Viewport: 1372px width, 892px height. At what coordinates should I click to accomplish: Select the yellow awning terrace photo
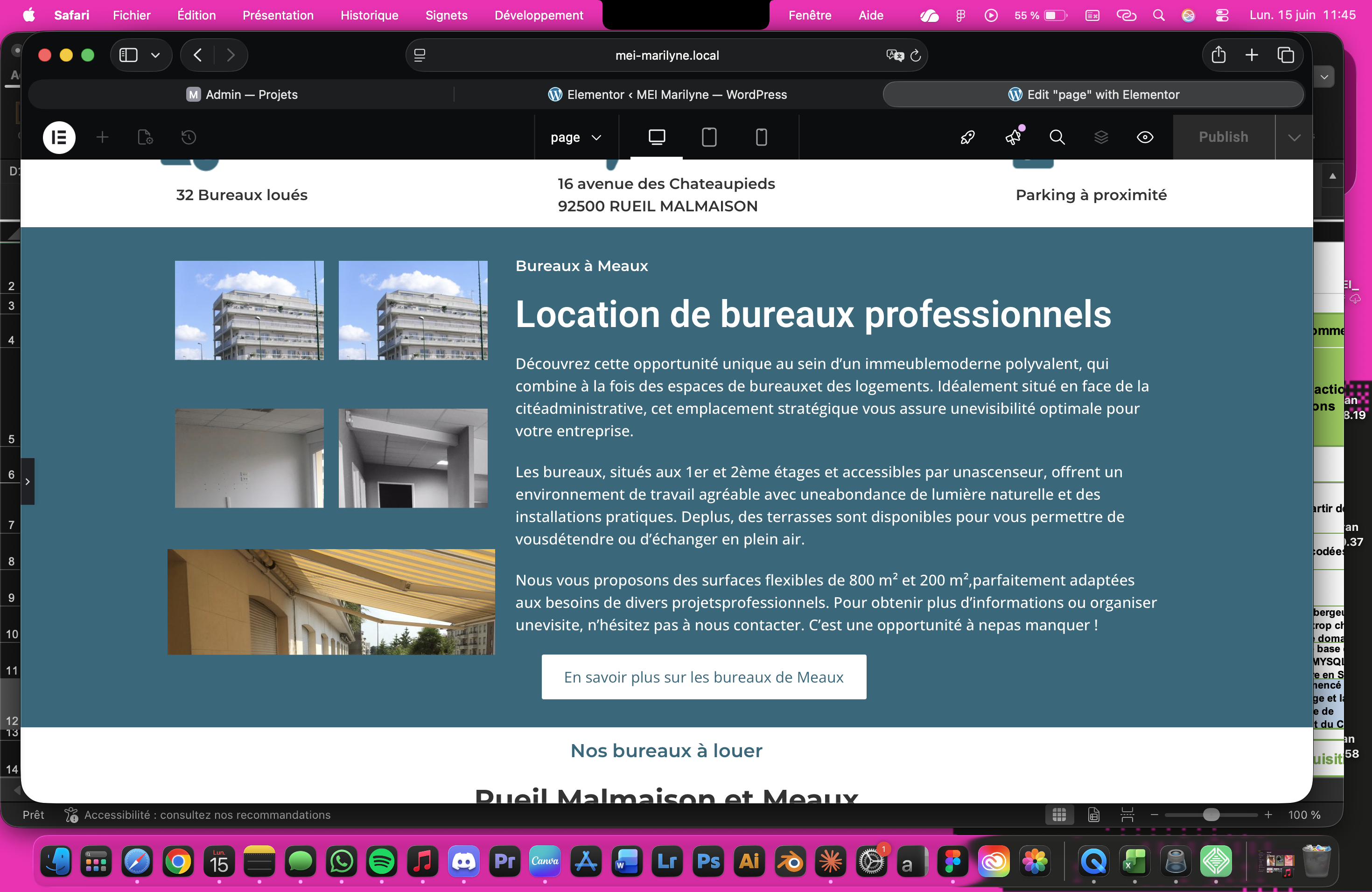point(331,601)
